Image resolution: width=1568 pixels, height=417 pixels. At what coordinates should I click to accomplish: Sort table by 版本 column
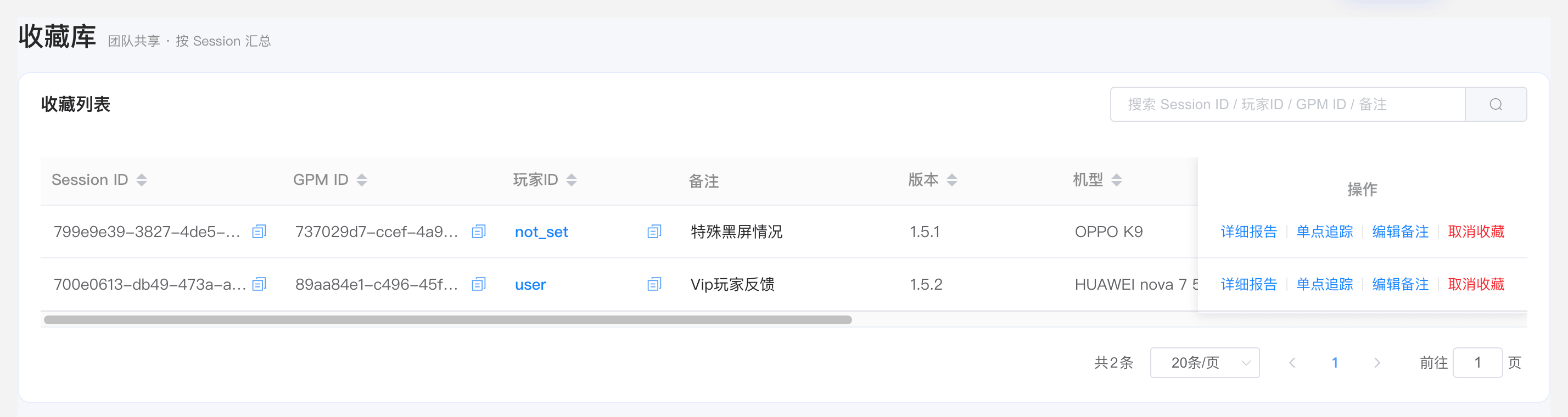(x=952, y=179)
